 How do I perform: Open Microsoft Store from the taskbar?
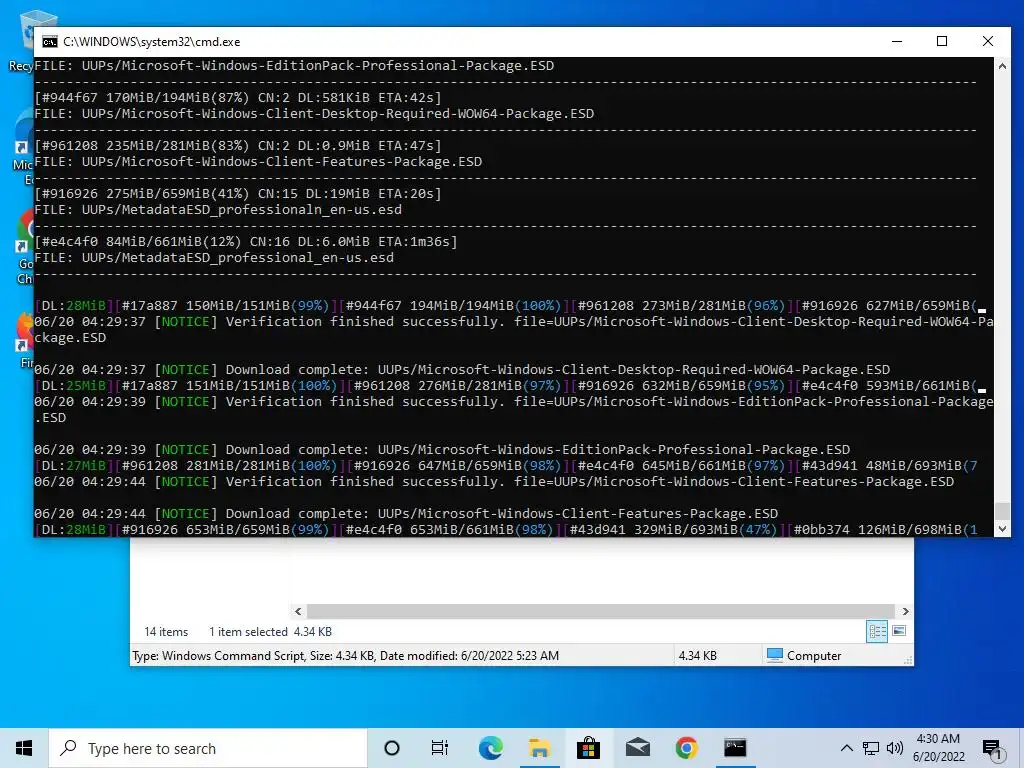(x=588, y=748)
